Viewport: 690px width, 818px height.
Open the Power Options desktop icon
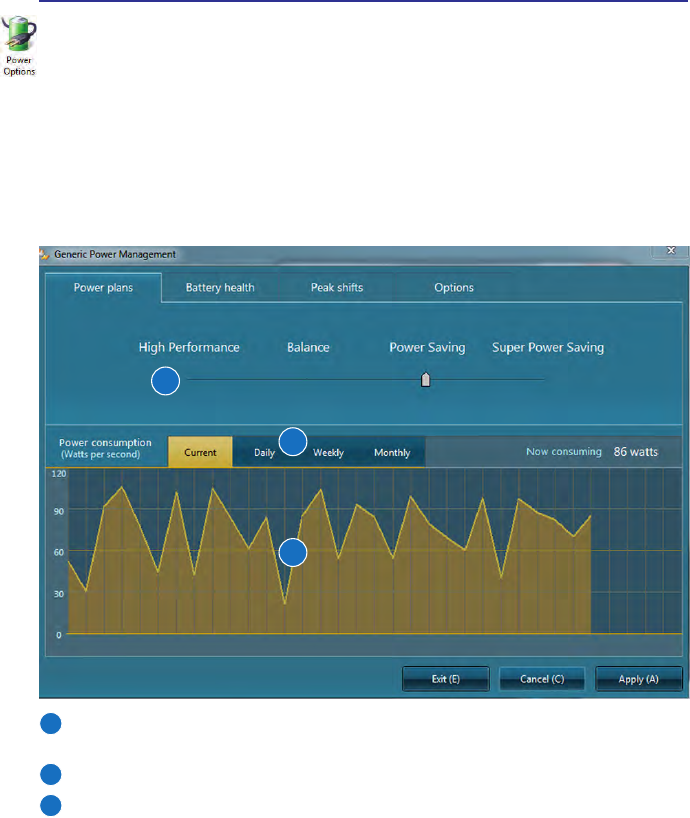(19, 46)
